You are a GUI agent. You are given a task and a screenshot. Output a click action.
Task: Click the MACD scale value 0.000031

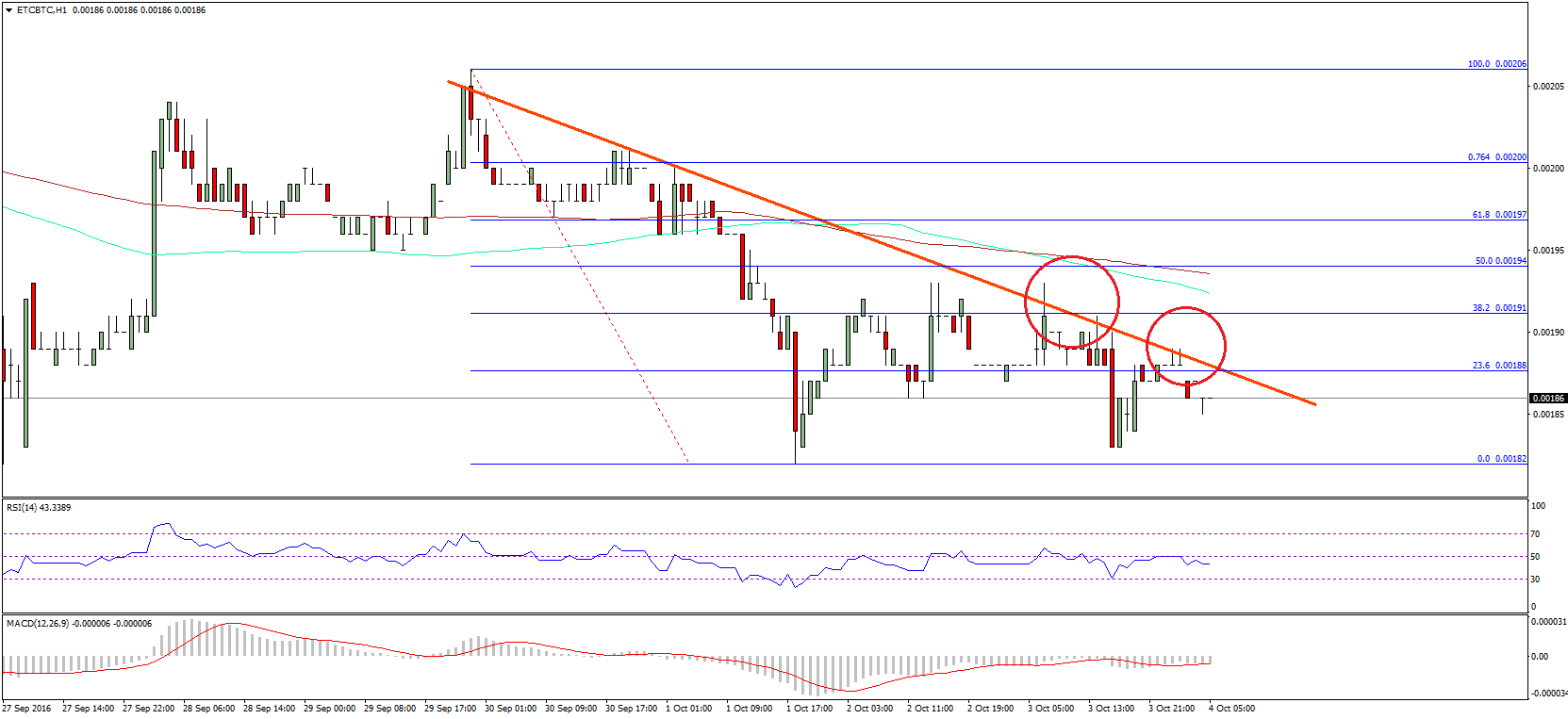(x=1548, y=622)
